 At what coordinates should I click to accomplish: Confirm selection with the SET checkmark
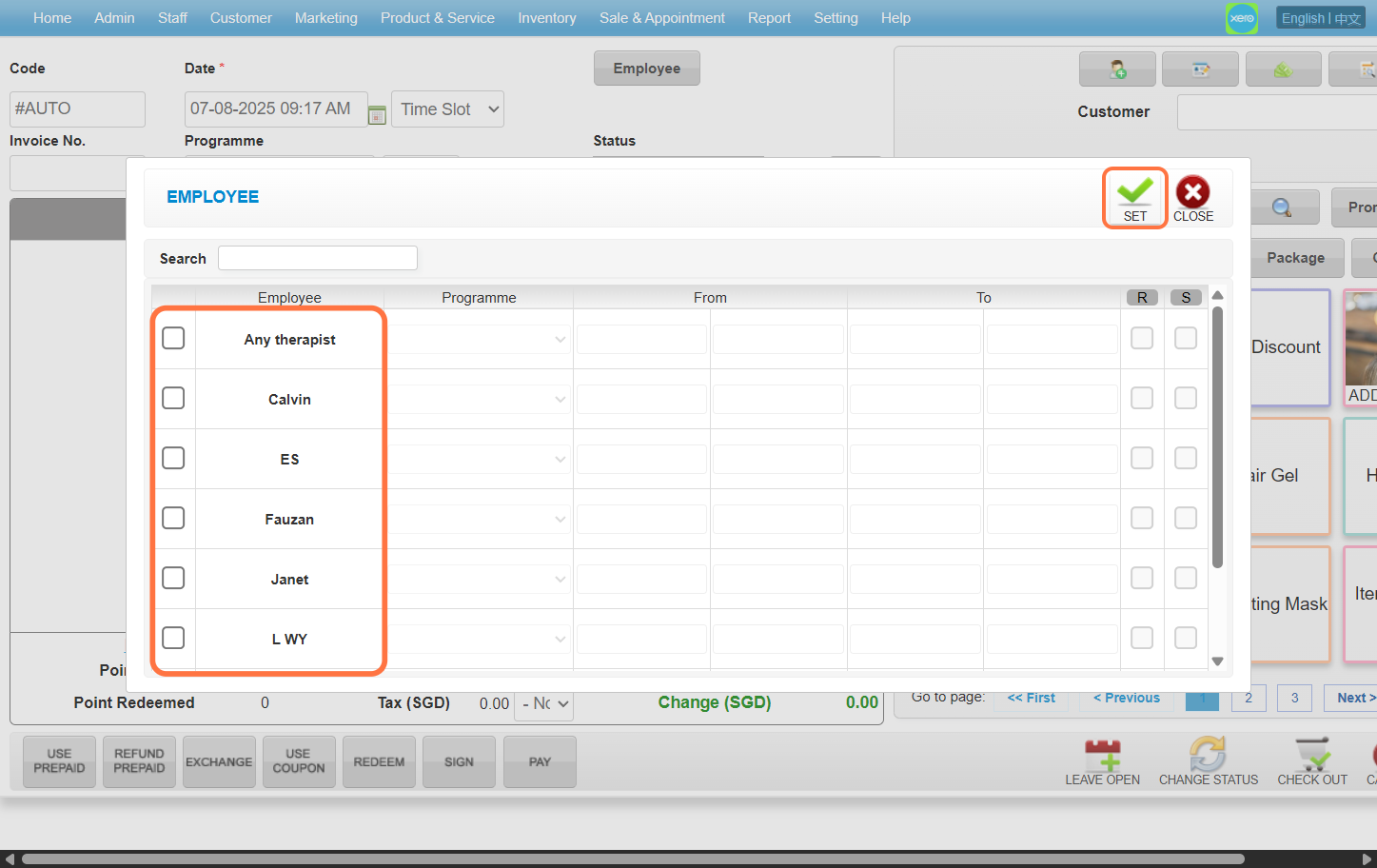click(1134, 198)
